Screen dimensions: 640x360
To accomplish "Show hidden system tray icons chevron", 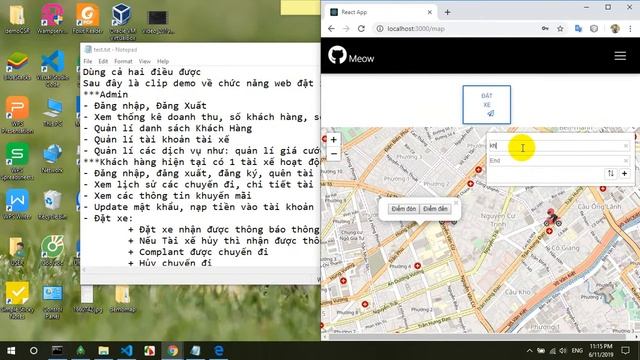I will click(529, 351).
